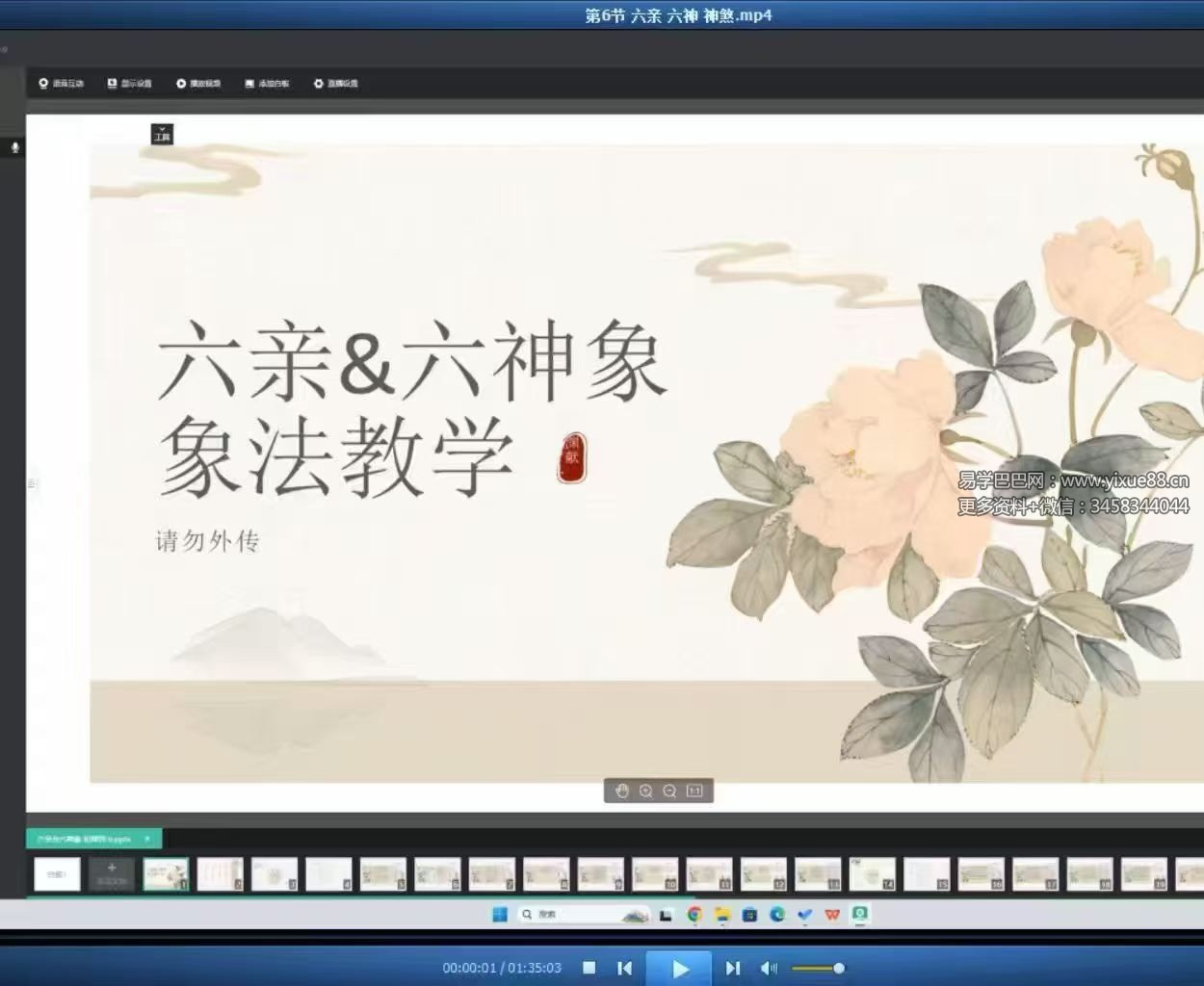Open the gear live settings option
Image resolution: width=1204 pixels, height=986 pixels.
point(335,84)
